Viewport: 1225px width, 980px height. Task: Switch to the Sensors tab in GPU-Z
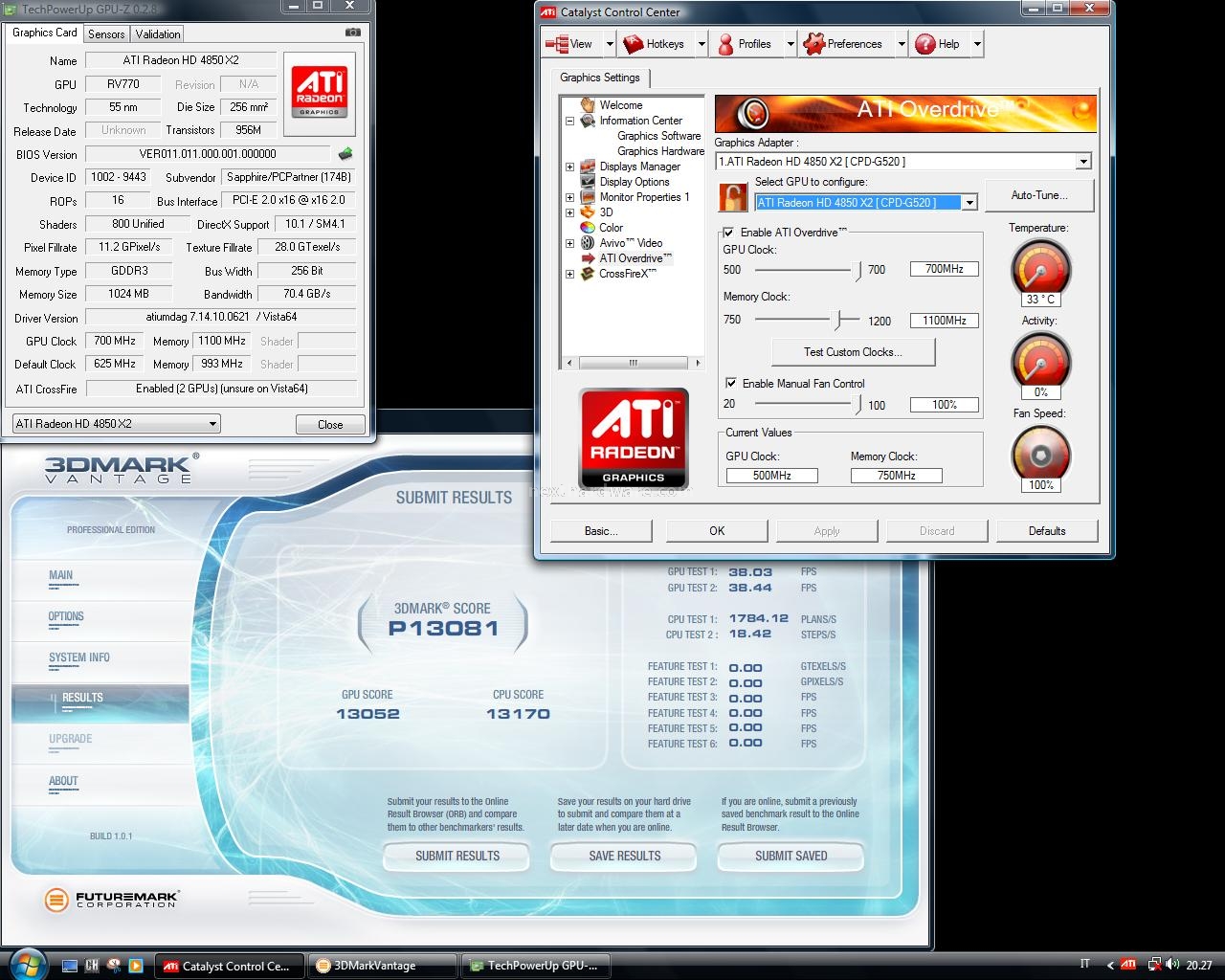coord(106,33)
